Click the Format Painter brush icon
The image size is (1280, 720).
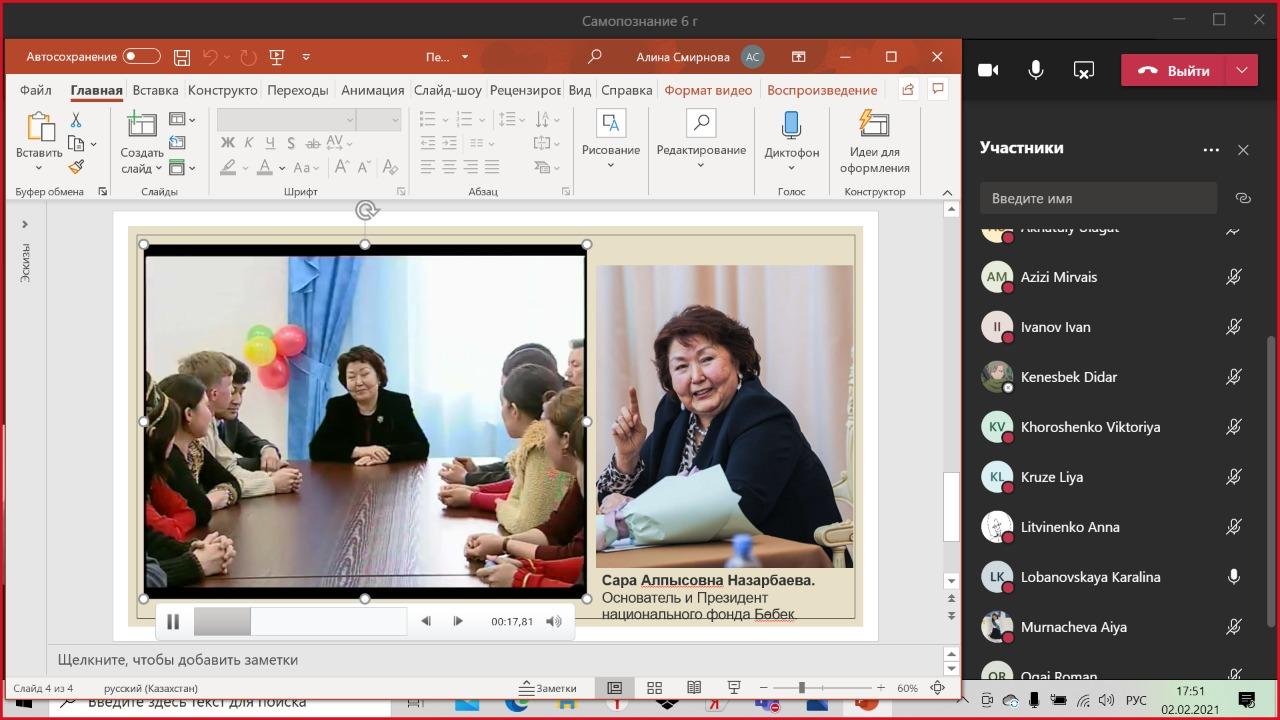tap(76, 167)
